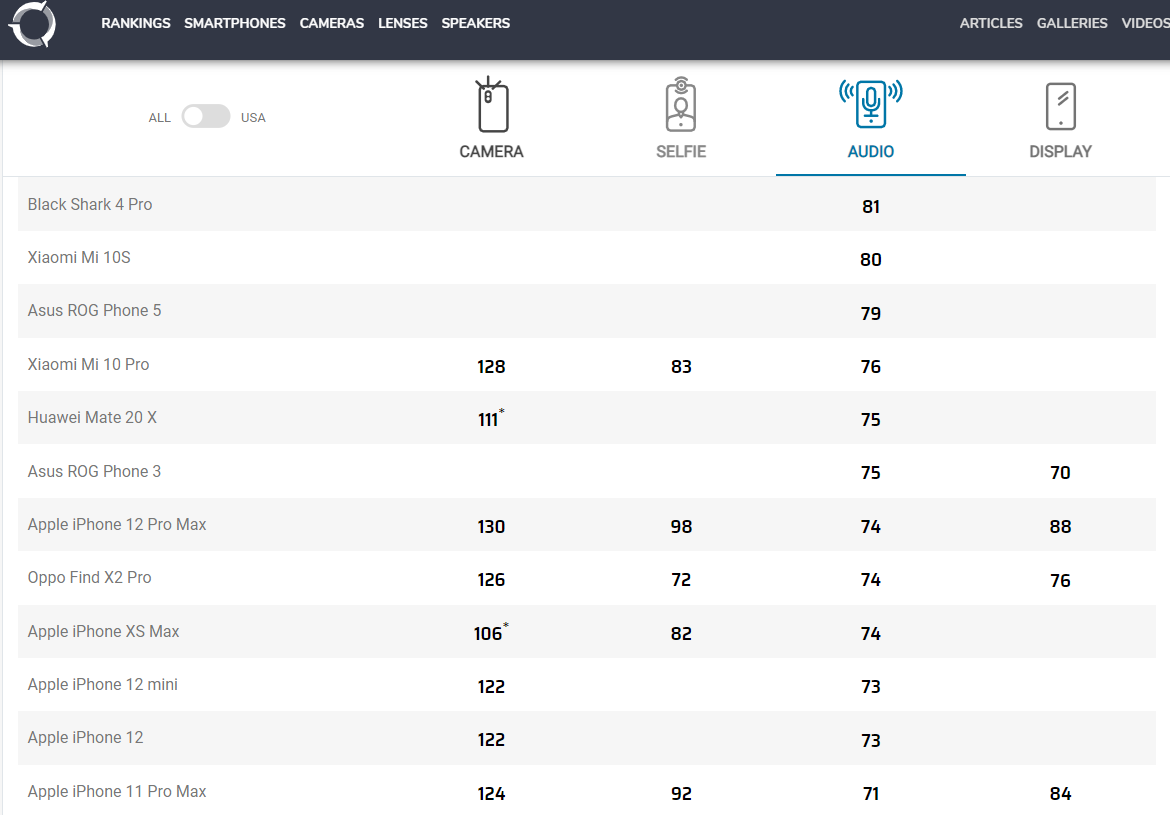Open Huawei Mate 20 X link
Image resolution: width=1170 pixels, height=824 pixels.
pyautogui.click(x=92, y=417)
